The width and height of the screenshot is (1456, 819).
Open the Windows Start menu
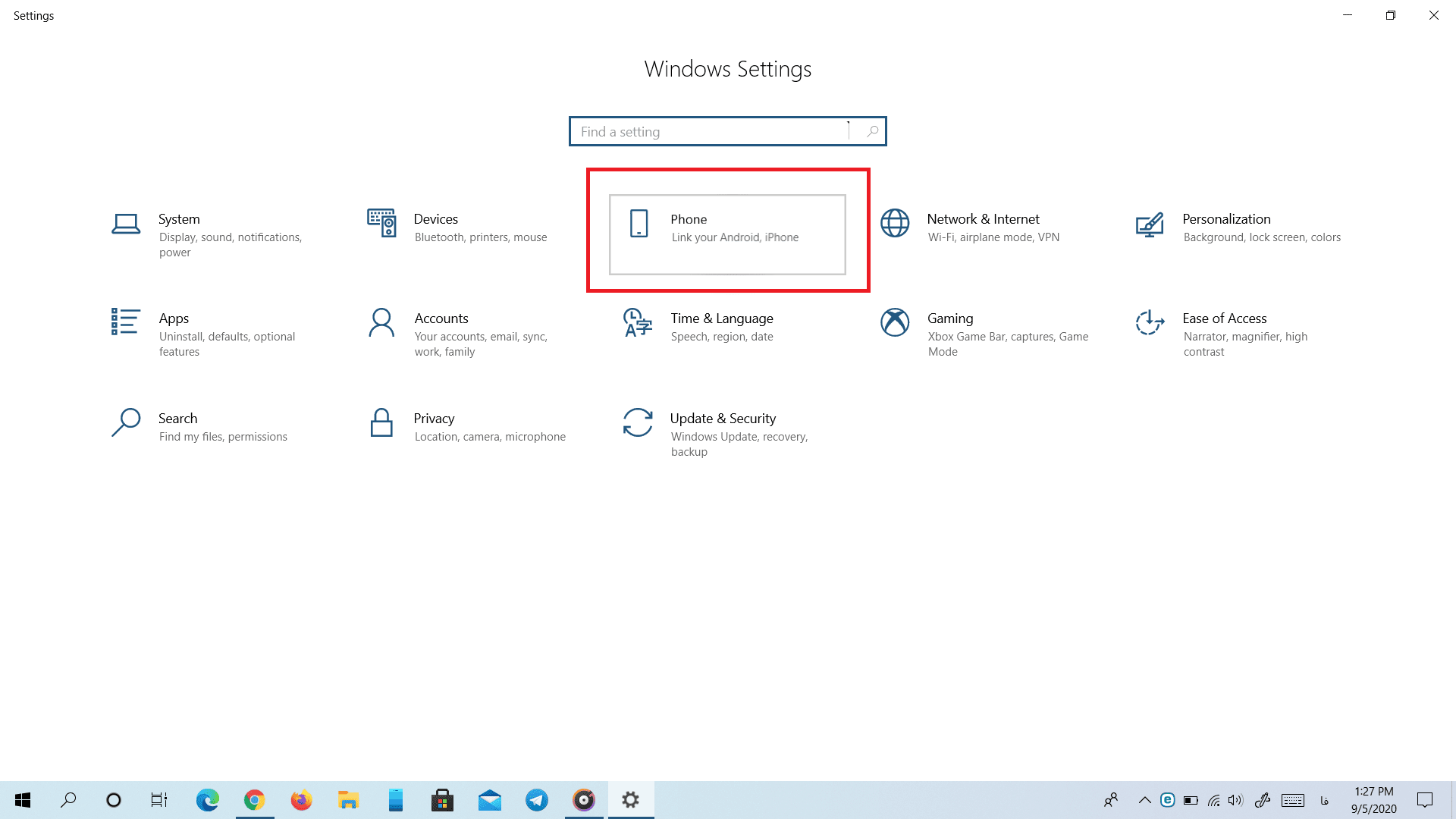pos(23,800)
